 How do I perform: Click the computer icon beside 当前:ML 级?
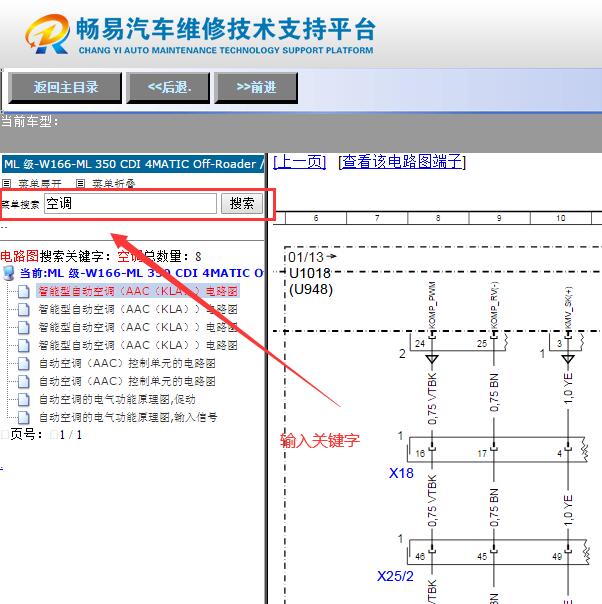pyautogui.click(x=8, y=273)
